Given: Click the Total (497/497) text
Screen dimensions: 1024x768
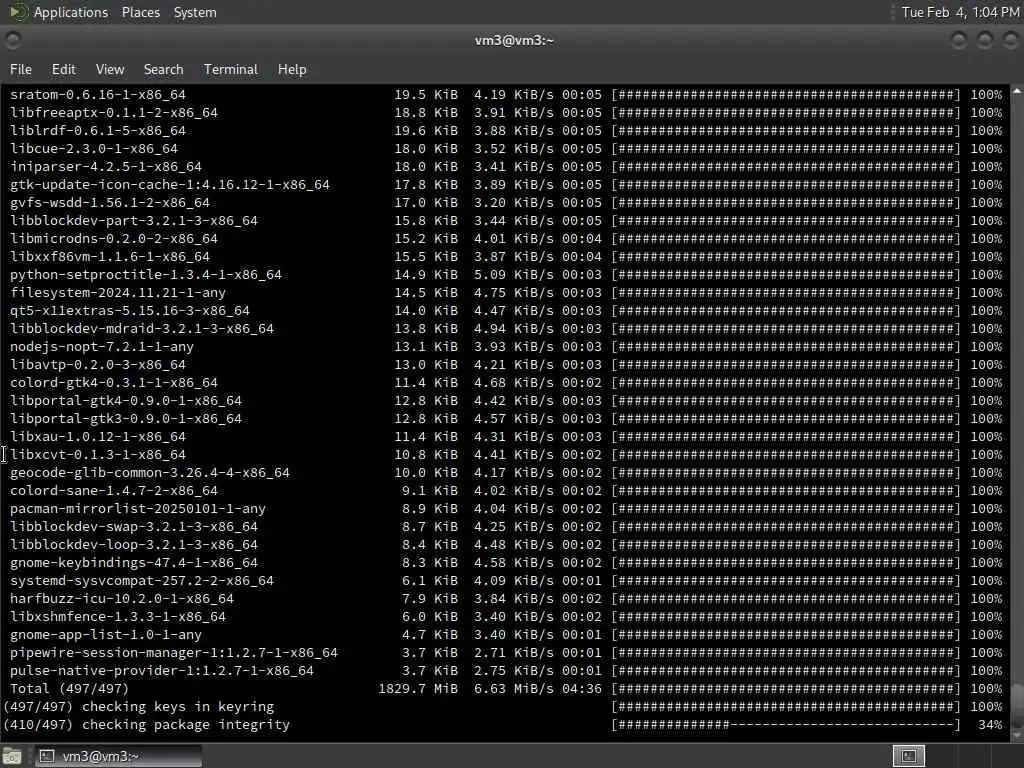Looking at the screenshot, I should 69,688.
